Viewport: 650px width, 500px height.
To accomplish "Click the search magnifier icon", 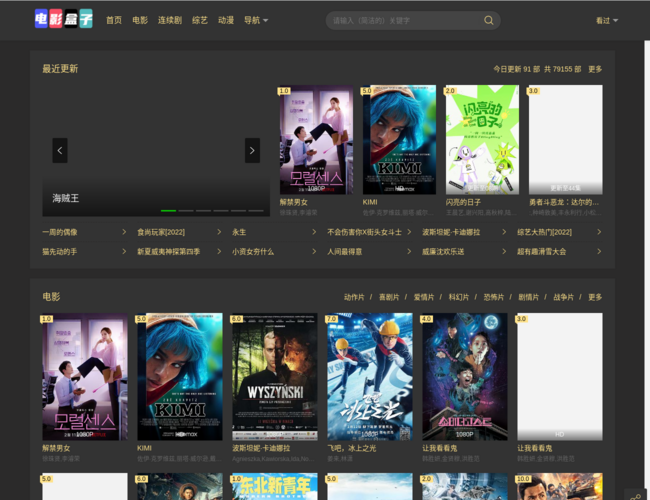I will point(489,20).
